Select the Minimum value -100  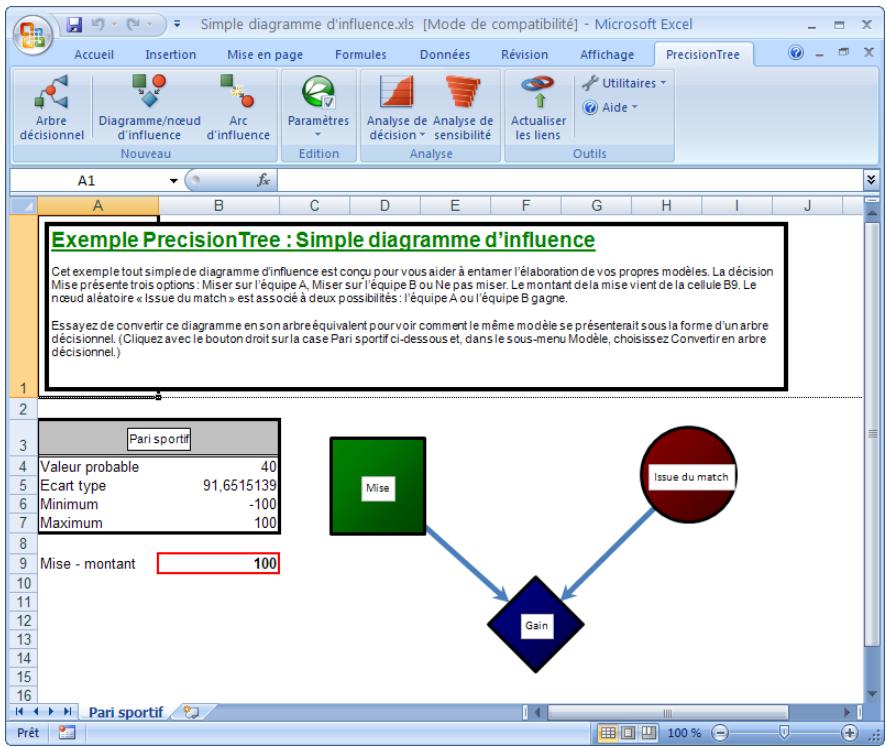click(x=219, y=504)
